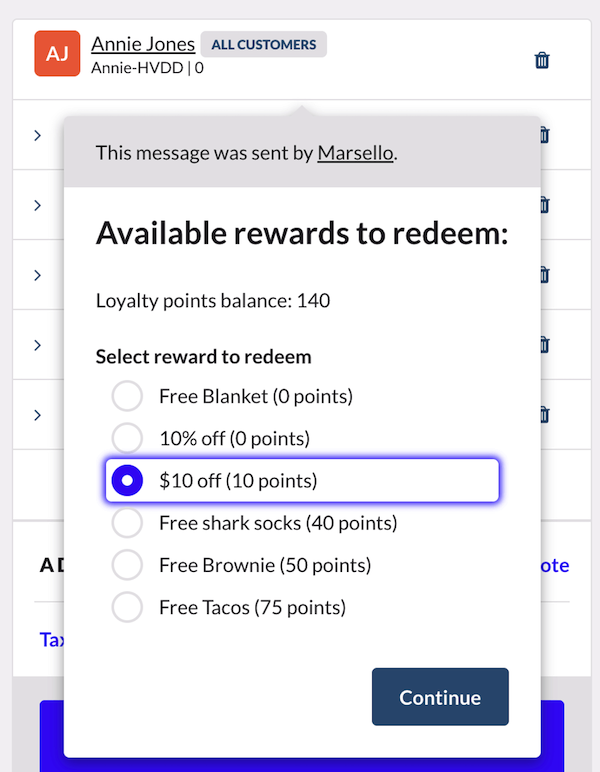Delete the first line item with trash icon
600x772 pixels.
pyautogui.click(x=544, y=135)
